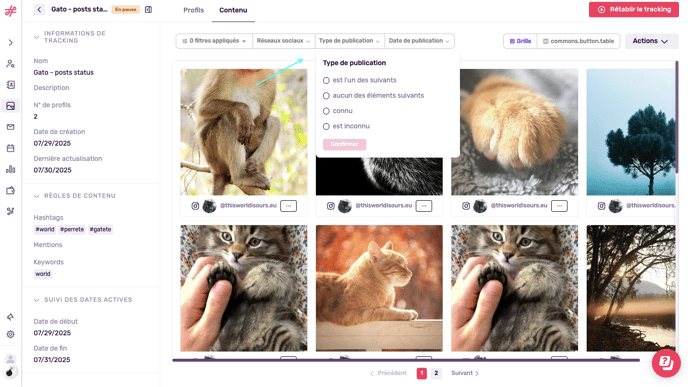
Task: Open the wallet sidebar icon
Action: point(11,190)
